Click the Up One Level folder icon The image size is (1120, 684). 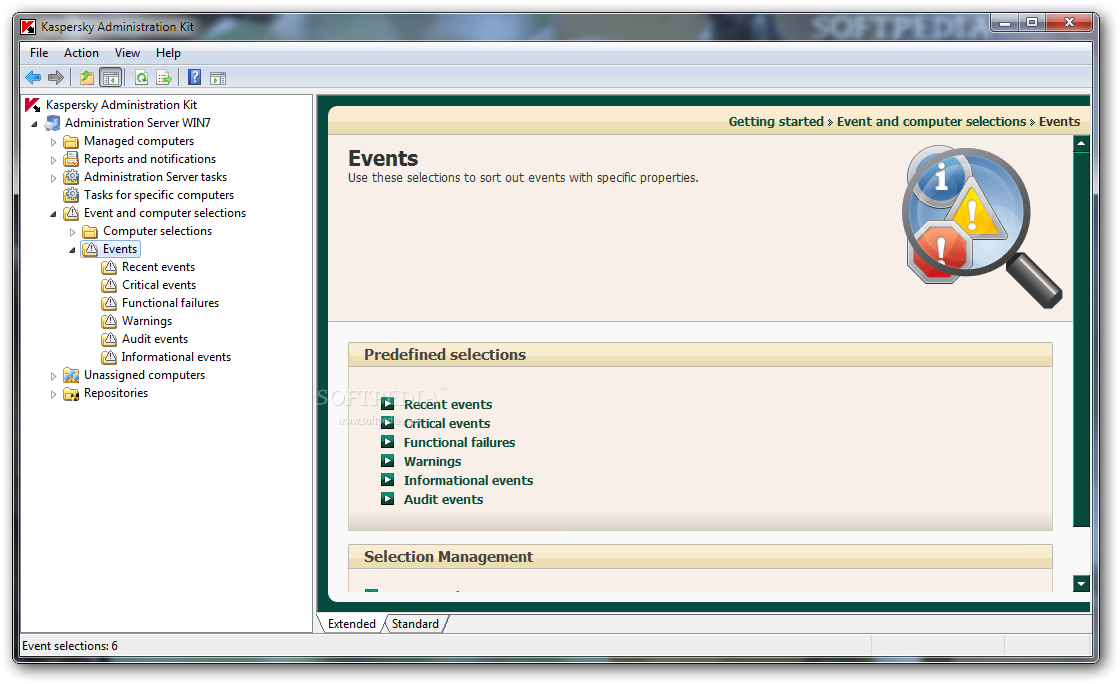coord(86,77)
